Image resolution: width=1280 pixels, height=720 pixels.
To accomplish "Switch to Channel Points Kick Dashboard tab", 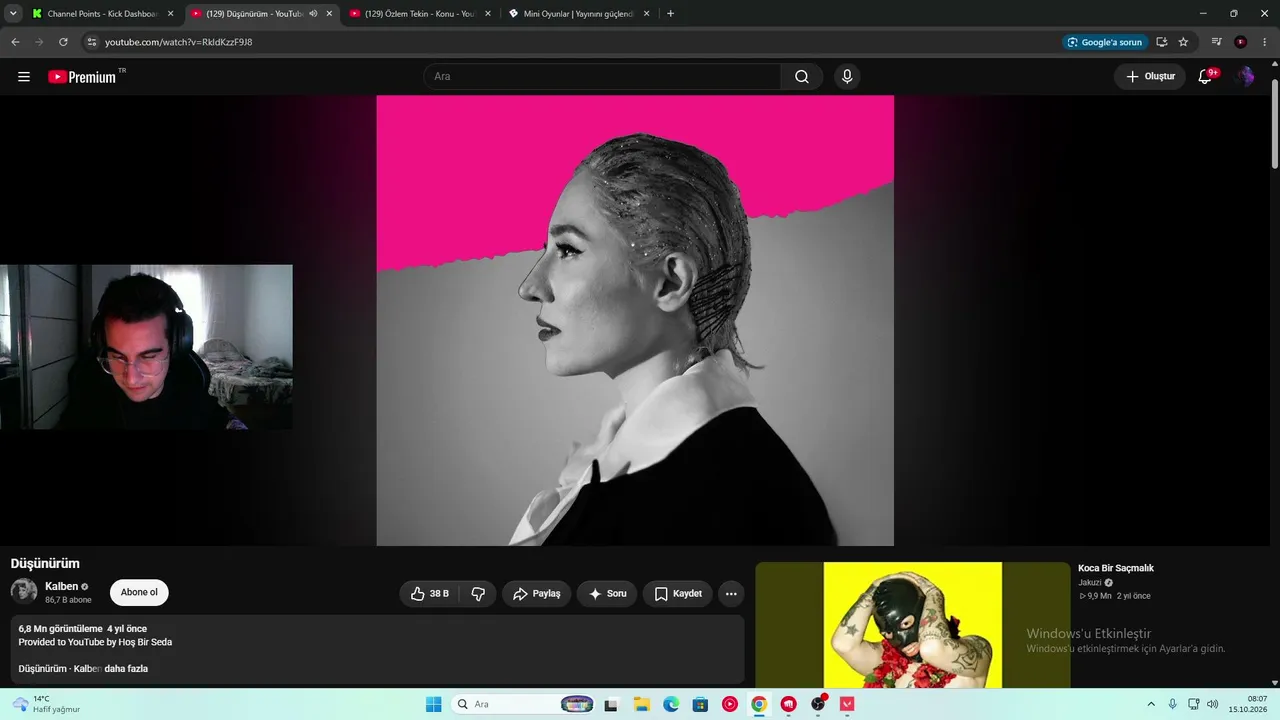I will click(x=103, y=14).
